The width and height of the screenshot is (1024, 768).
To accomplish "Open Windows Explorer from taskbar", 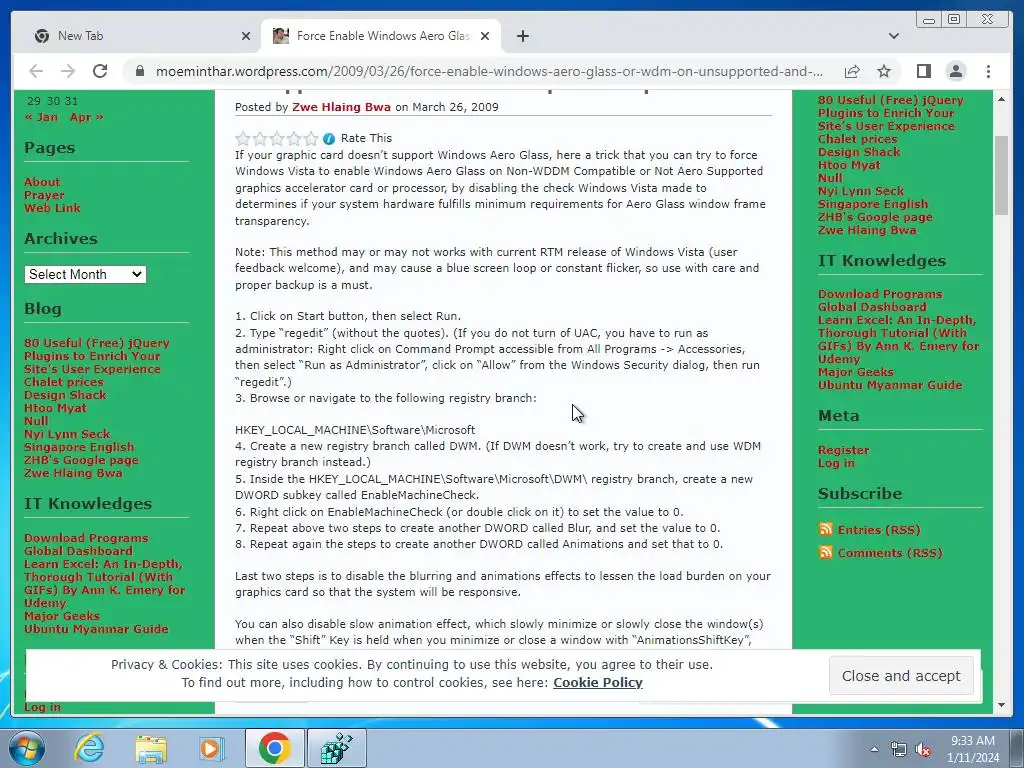I will click(151, 748).
